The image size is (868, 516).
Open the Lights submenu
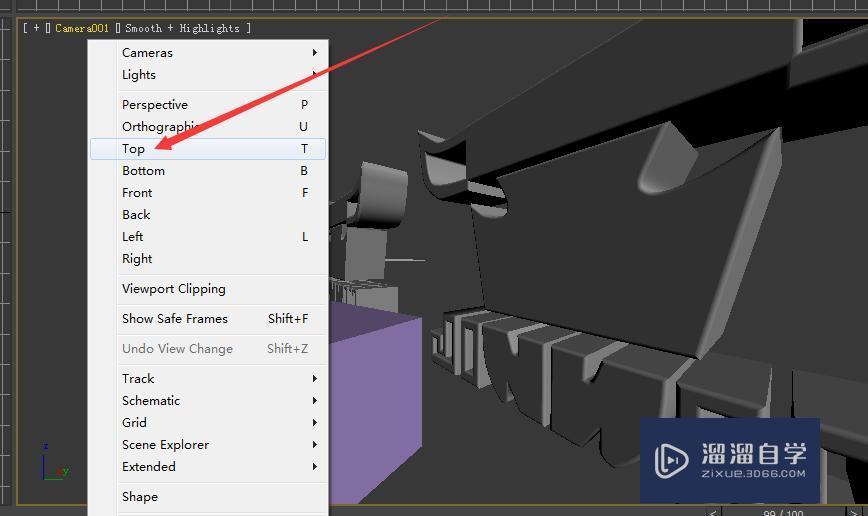[x=208, y=75]
